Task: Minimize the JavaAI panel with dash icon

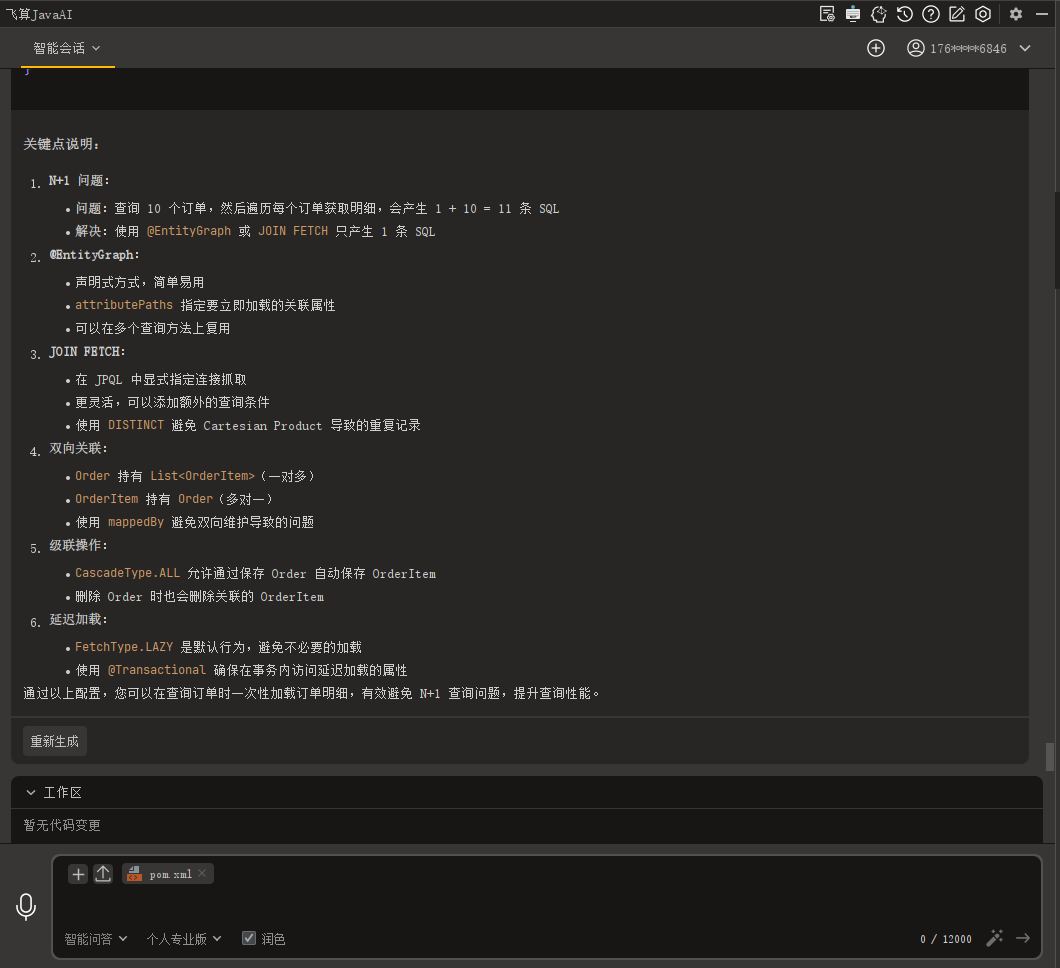Action: (1042, 14)
